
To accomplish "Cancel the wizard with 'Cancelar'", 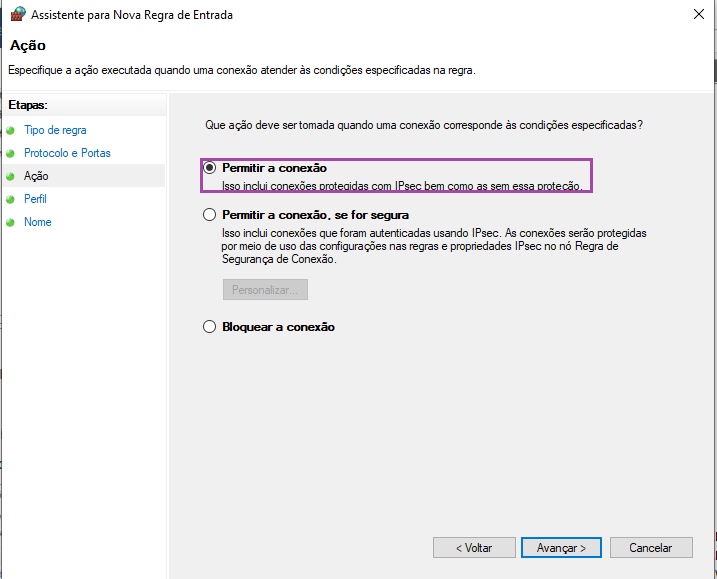I will (x=649, y=548).
